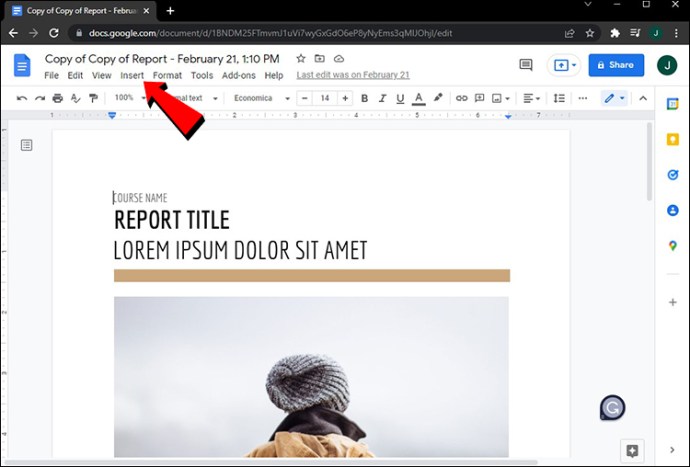Click the Redo icon in the toolbar
The width and height of the screenshot is (690, 467).
[40, 98]
